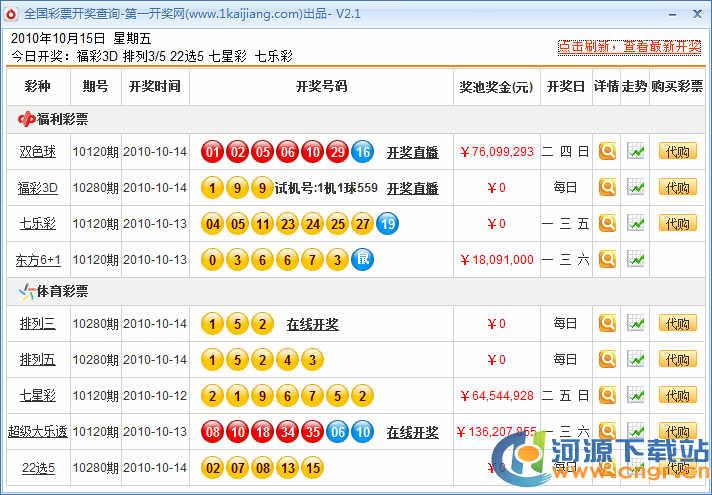Open details magnifier for 排列三 row
The height and width of the screenshot is (495, 712).
607,323
